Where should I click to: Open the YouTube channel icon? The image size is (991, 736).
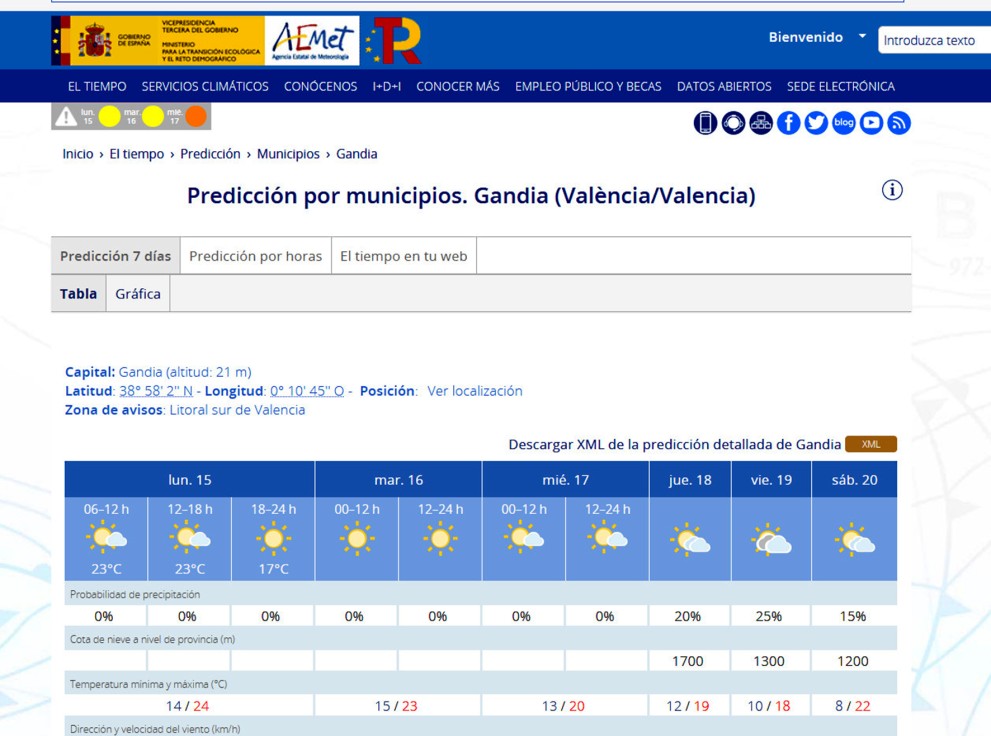[871, 123]
